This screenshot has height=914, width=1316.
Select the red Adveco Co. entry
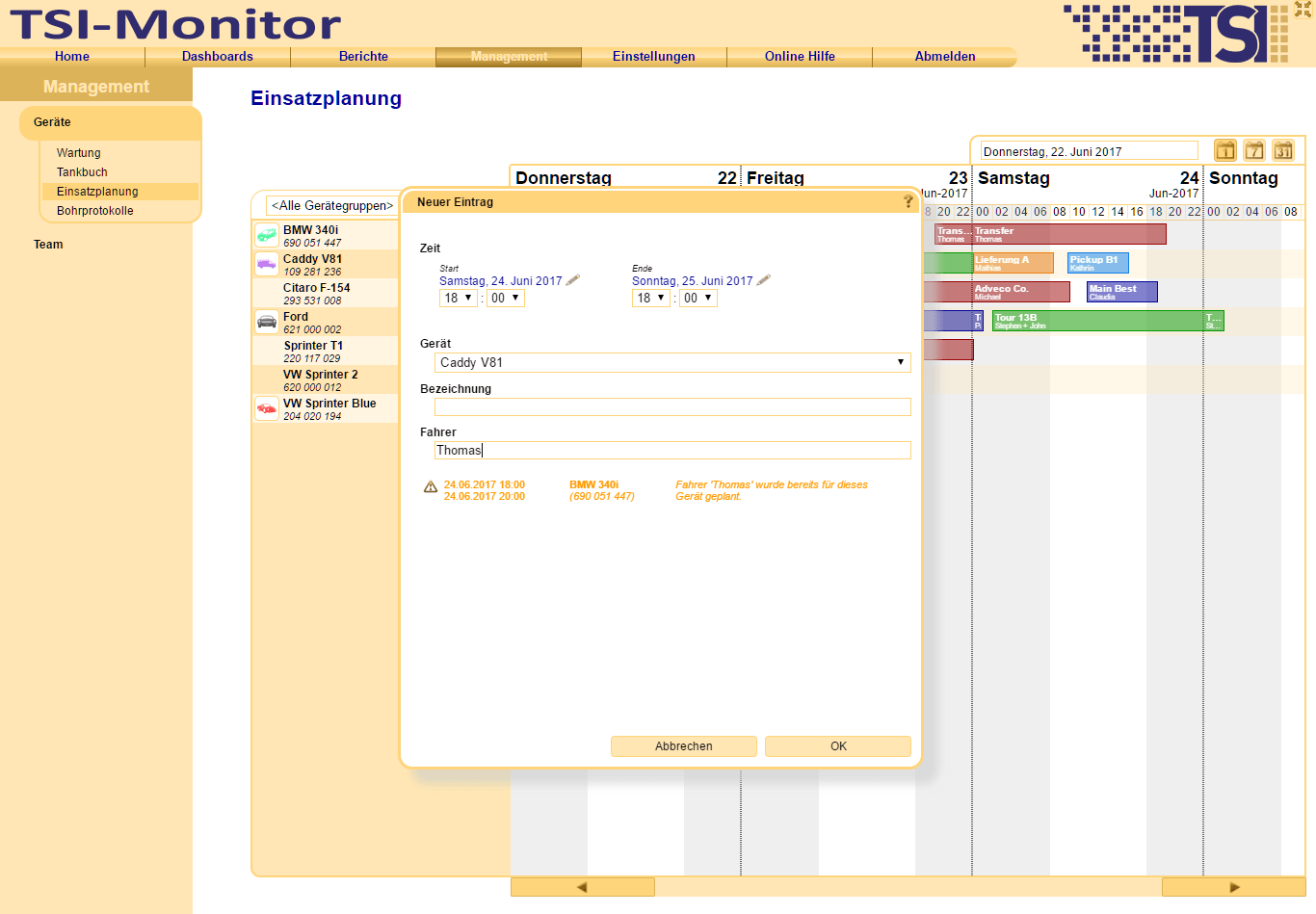(1021, 292)
